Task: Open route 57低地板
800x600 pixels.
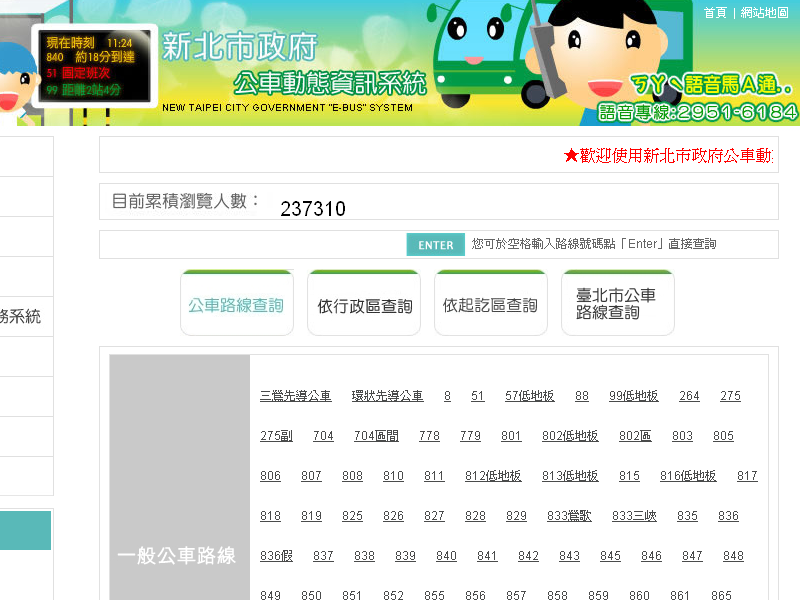Action: coord(530,396)
